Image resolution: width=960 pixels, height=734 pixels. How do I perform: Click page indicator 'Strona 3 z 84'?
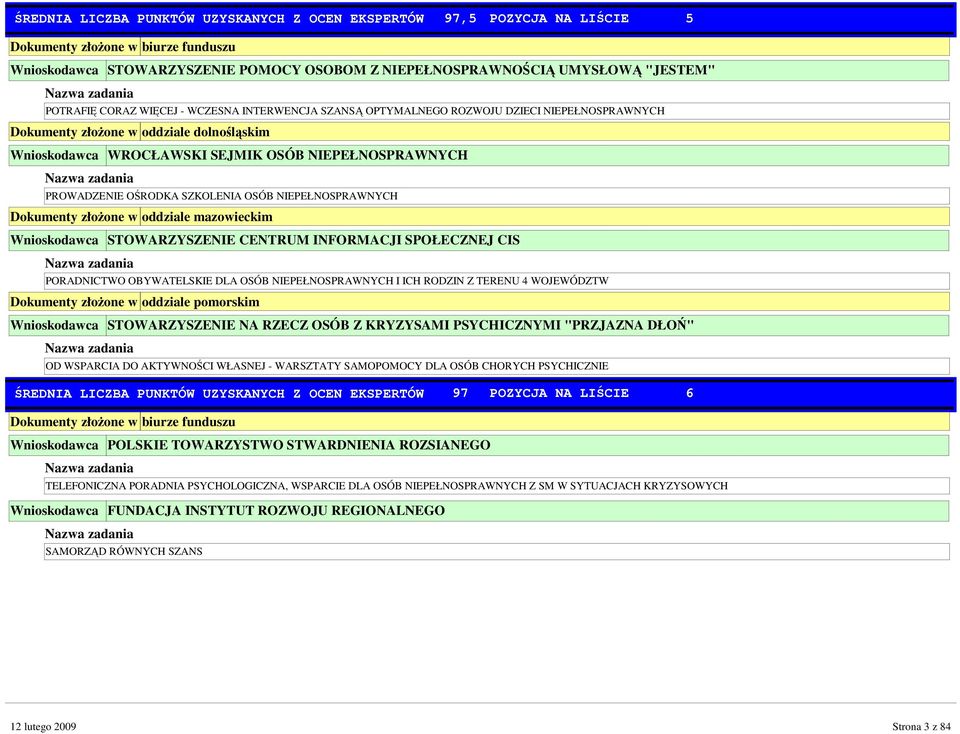921,727
